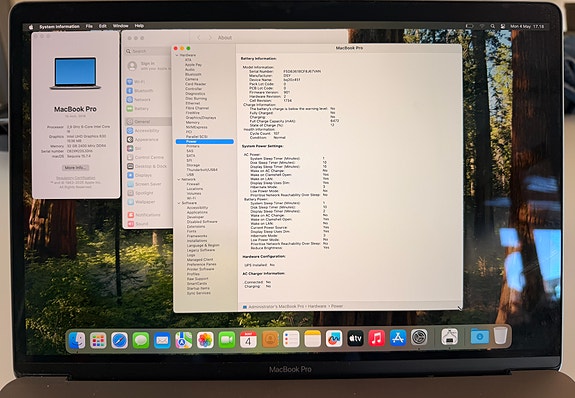Image resolution: width=575 pixels, height=398 pixels.
Task: Open the Regulatory Certification link
Action: pos(75,178)
